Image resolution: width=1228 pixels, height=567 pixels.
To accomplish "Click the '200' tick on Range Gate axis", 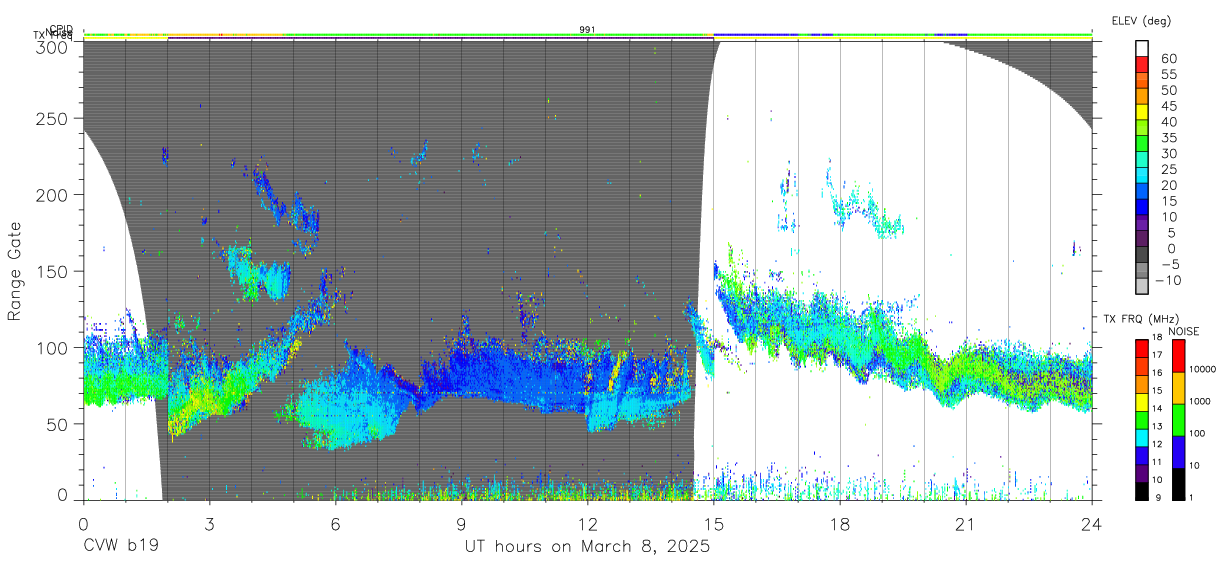I will coord(53,195).
